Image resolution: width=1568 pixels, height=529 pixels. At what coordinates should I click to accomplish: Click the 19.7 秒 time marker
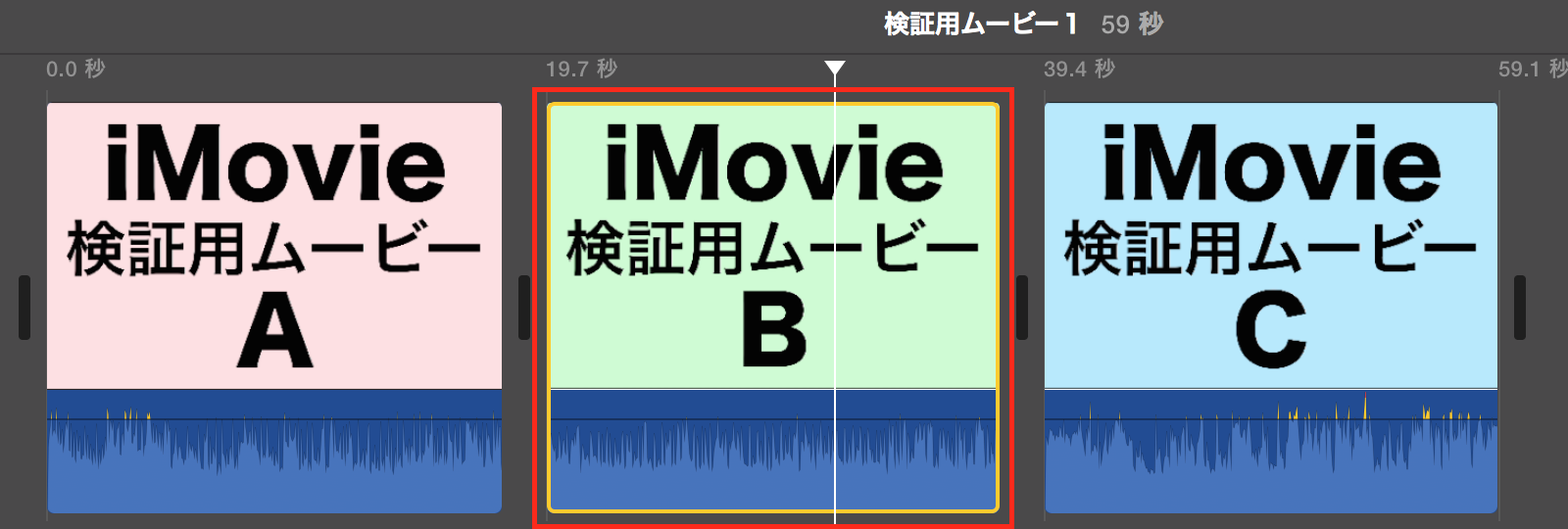(x=581, y=69)
